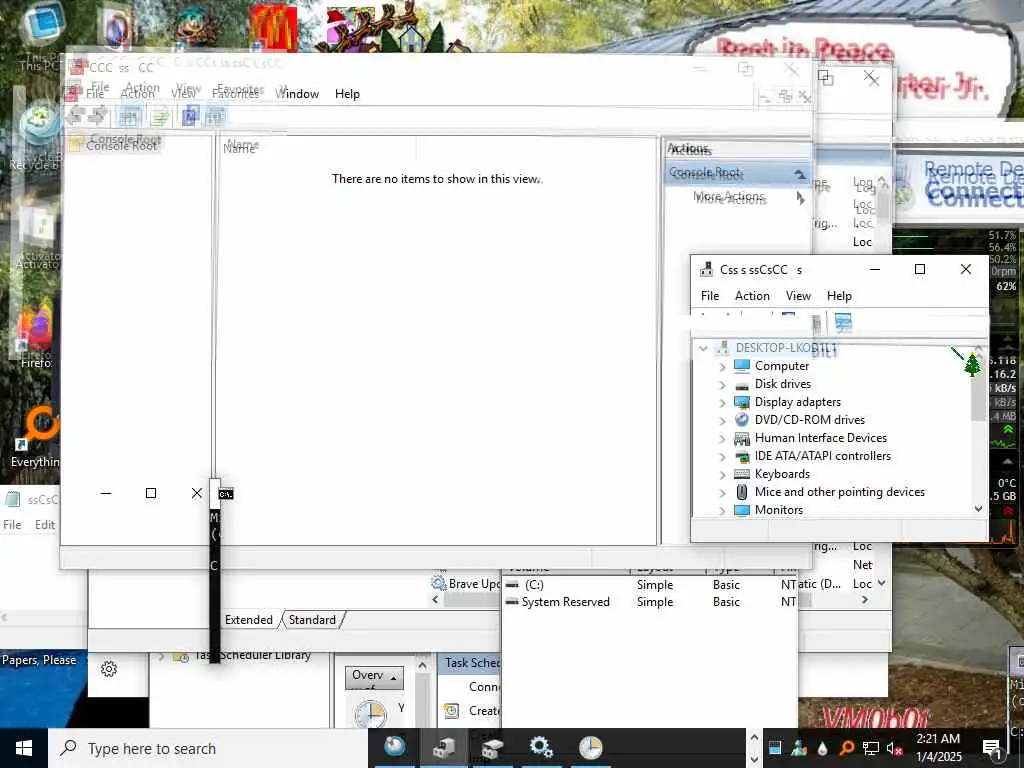Select the (C:) volume row
1024x768 pixels.
[650, 585]
